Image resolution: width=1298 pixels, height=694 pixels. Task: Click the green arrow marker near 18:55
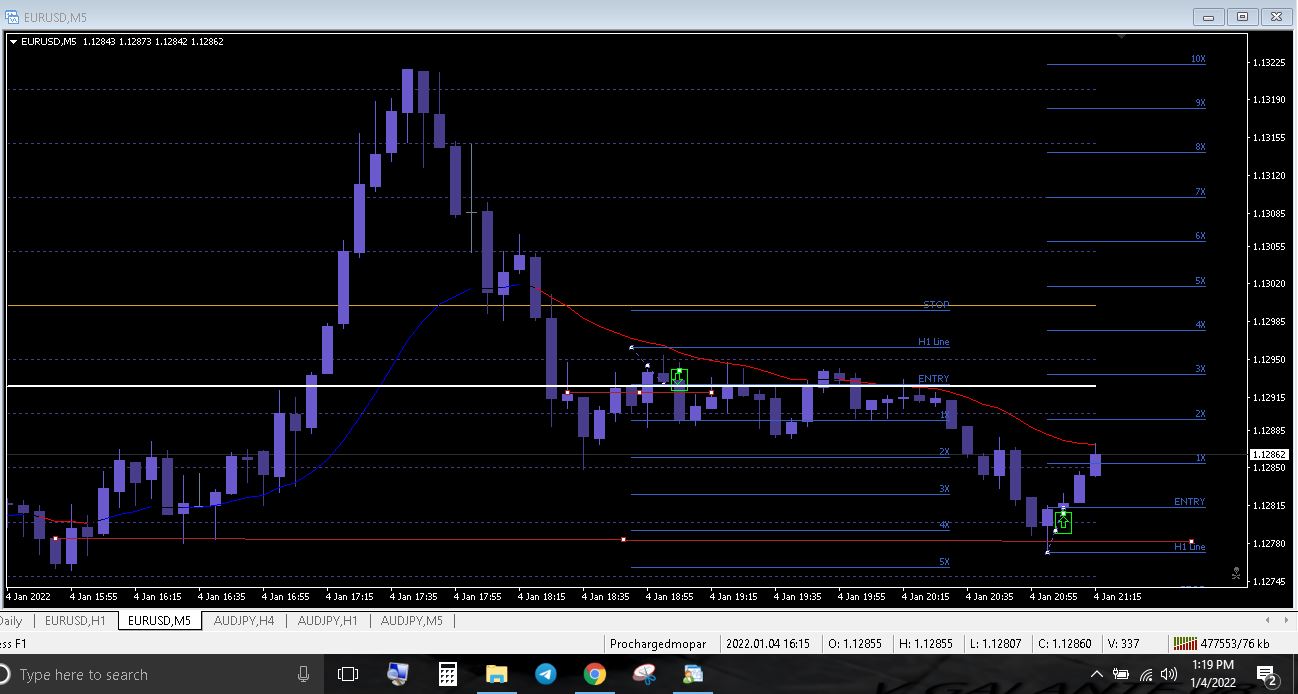click(x=679, y=379)
